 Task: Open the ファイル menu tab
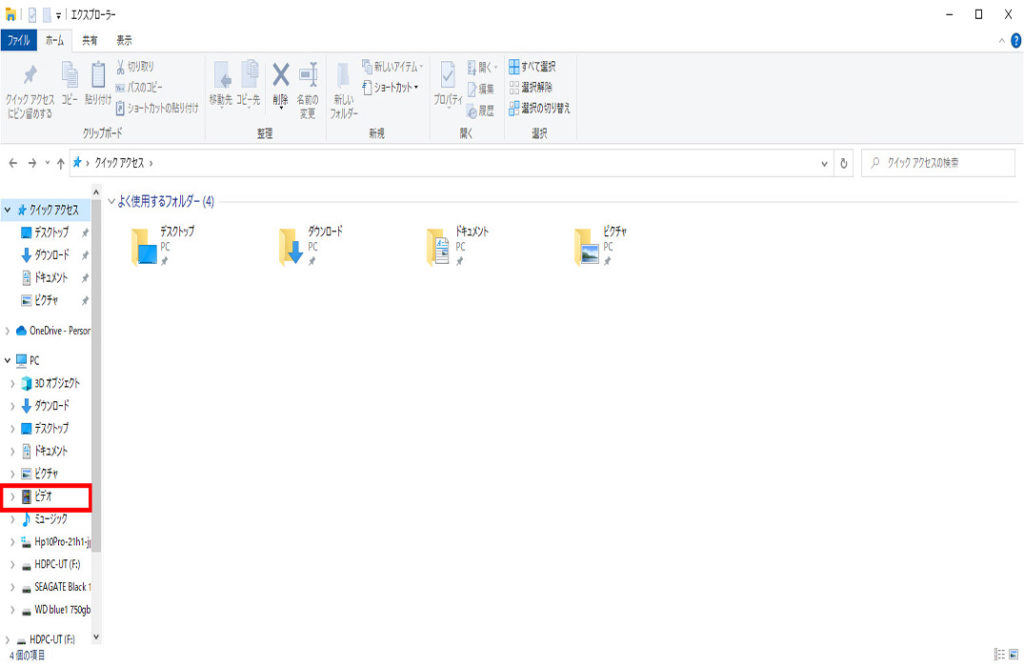tap(19, 40)
